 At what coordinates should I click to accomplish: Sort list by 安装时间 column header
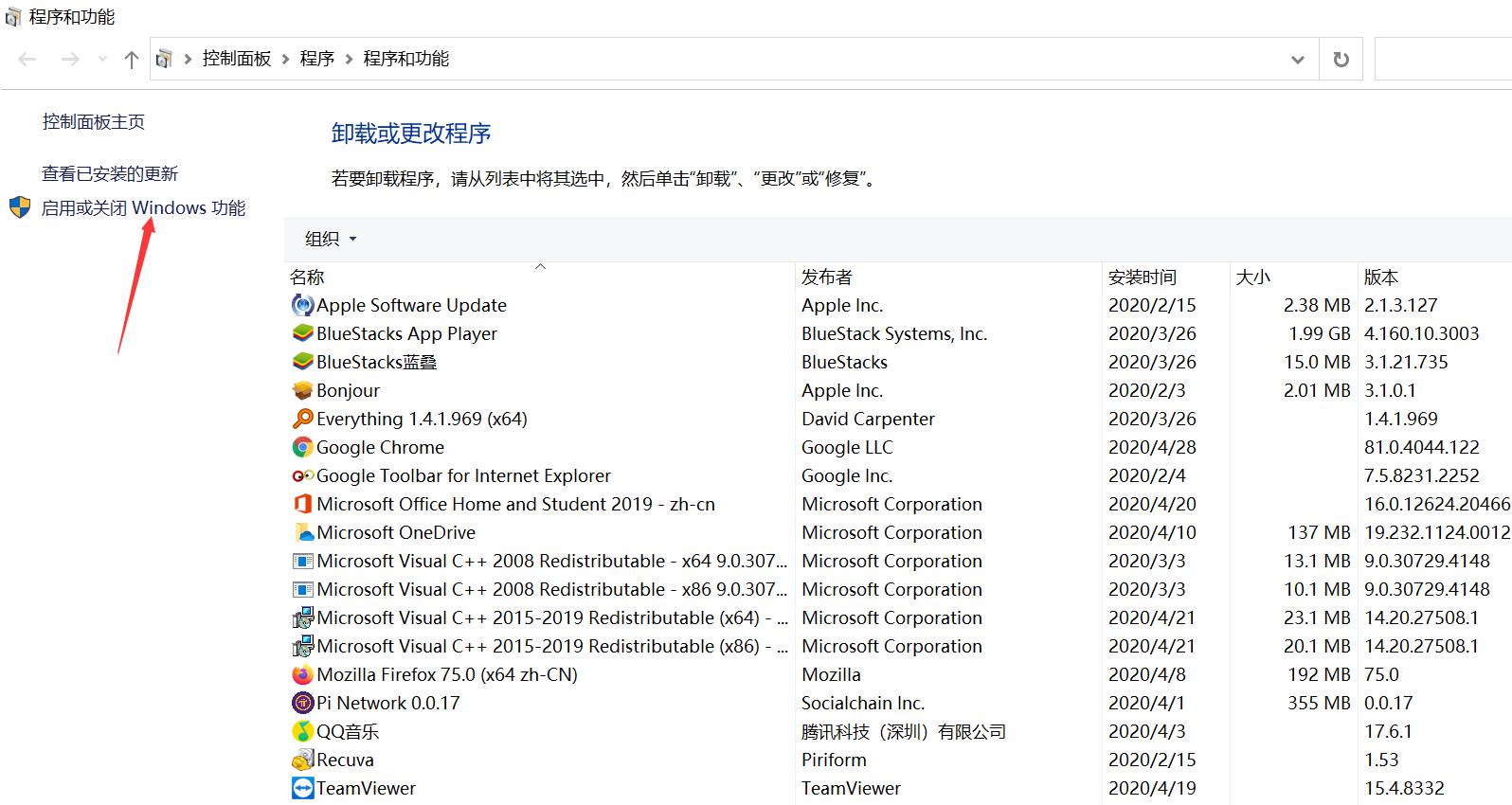1143,277
